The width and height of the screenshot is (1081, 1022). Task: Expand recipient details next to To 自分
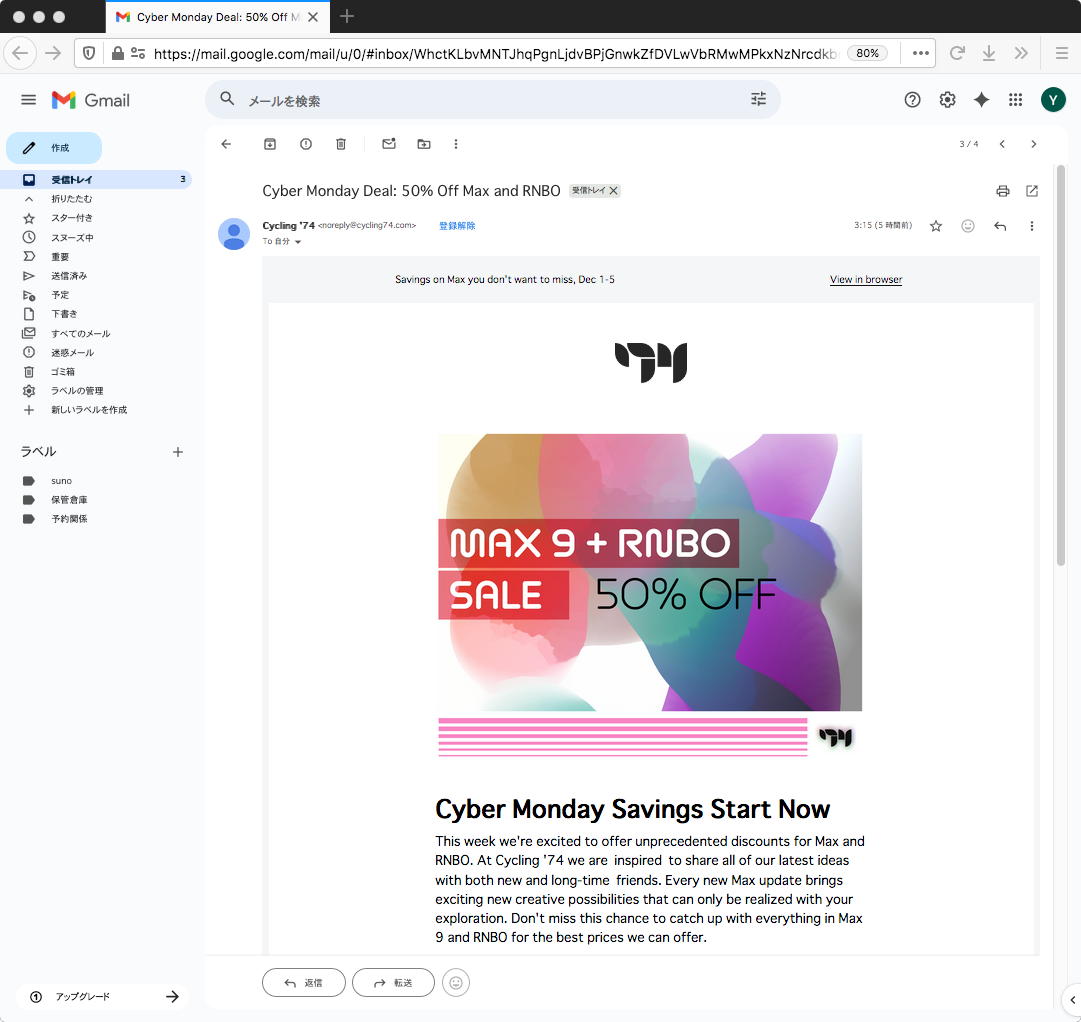click(x=298, y=242)
